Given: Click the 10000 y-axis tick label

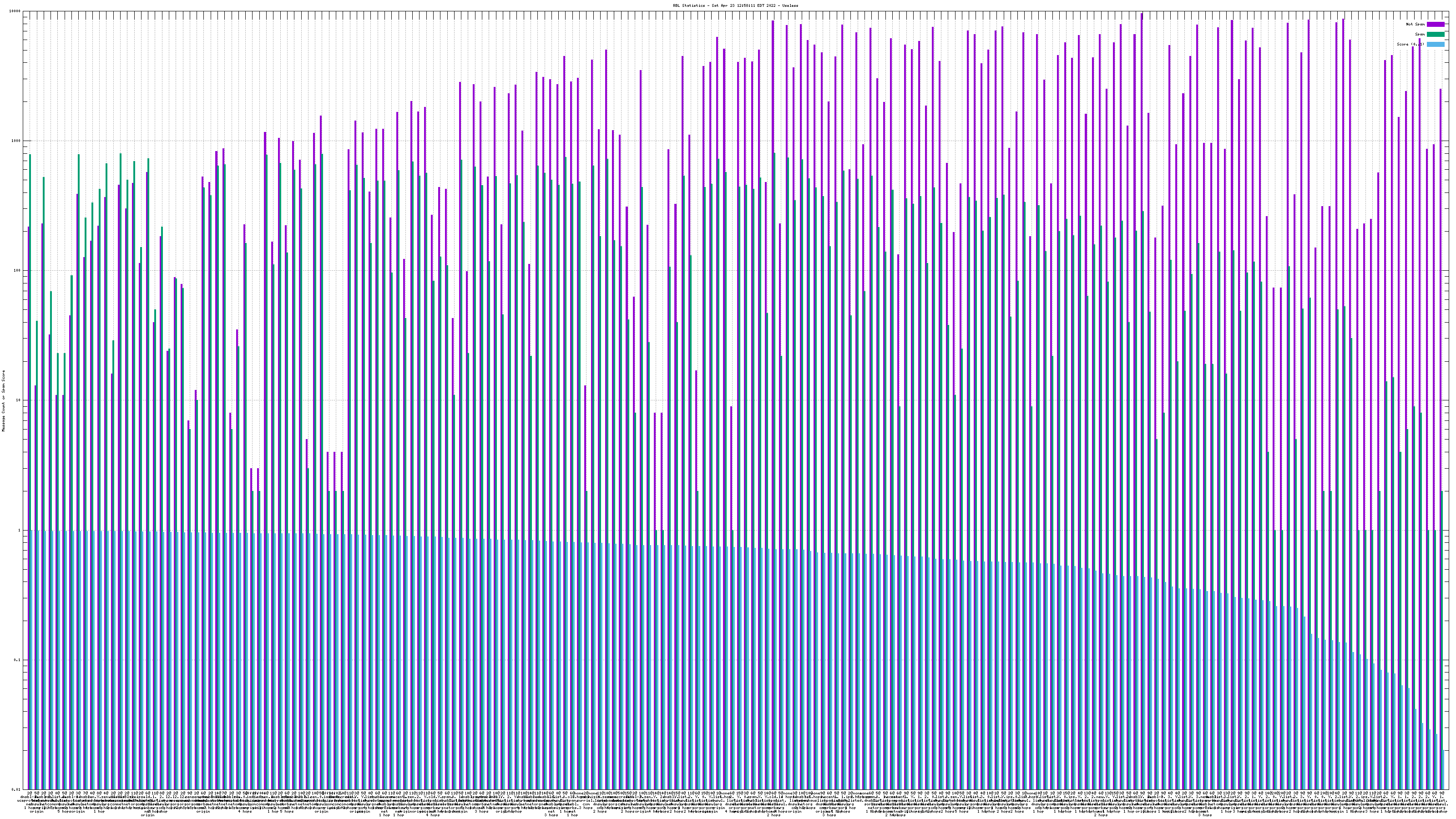Looking at the screenshot, I should point(15,11).
